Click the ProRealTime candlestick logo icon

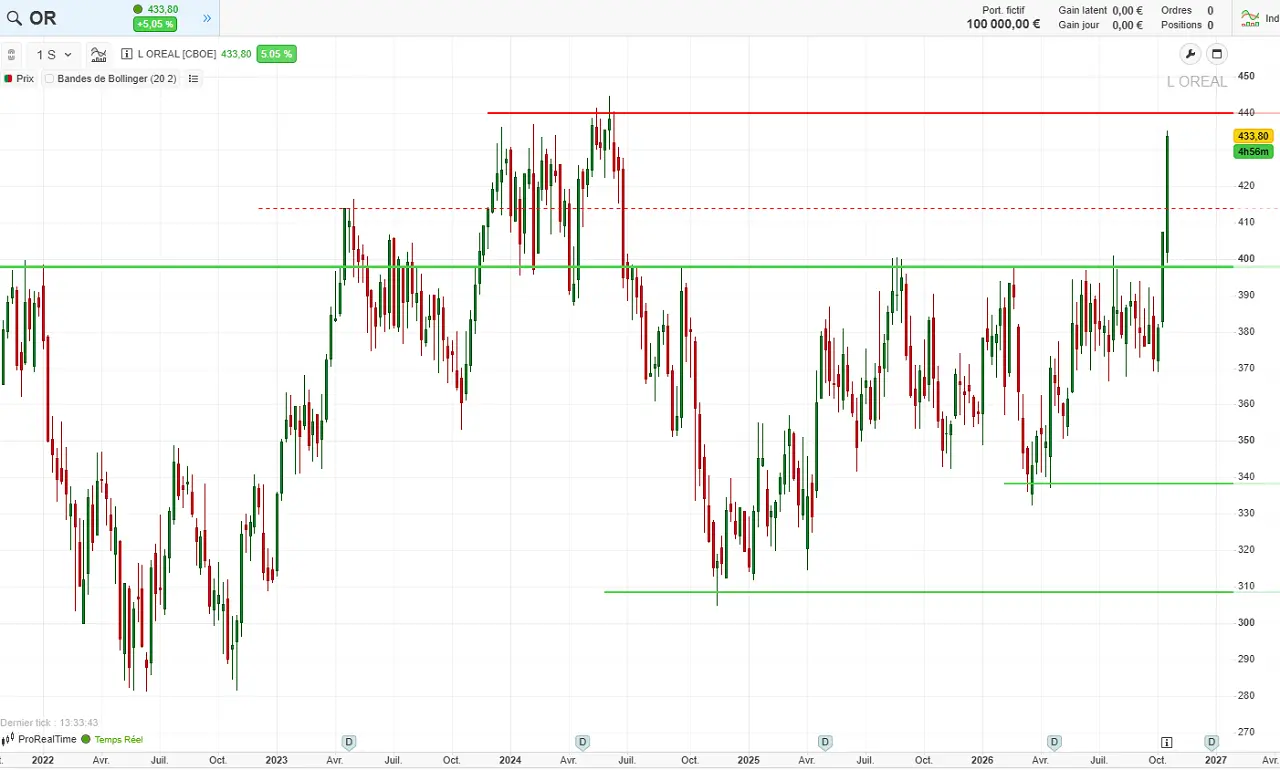coord(9,740)
